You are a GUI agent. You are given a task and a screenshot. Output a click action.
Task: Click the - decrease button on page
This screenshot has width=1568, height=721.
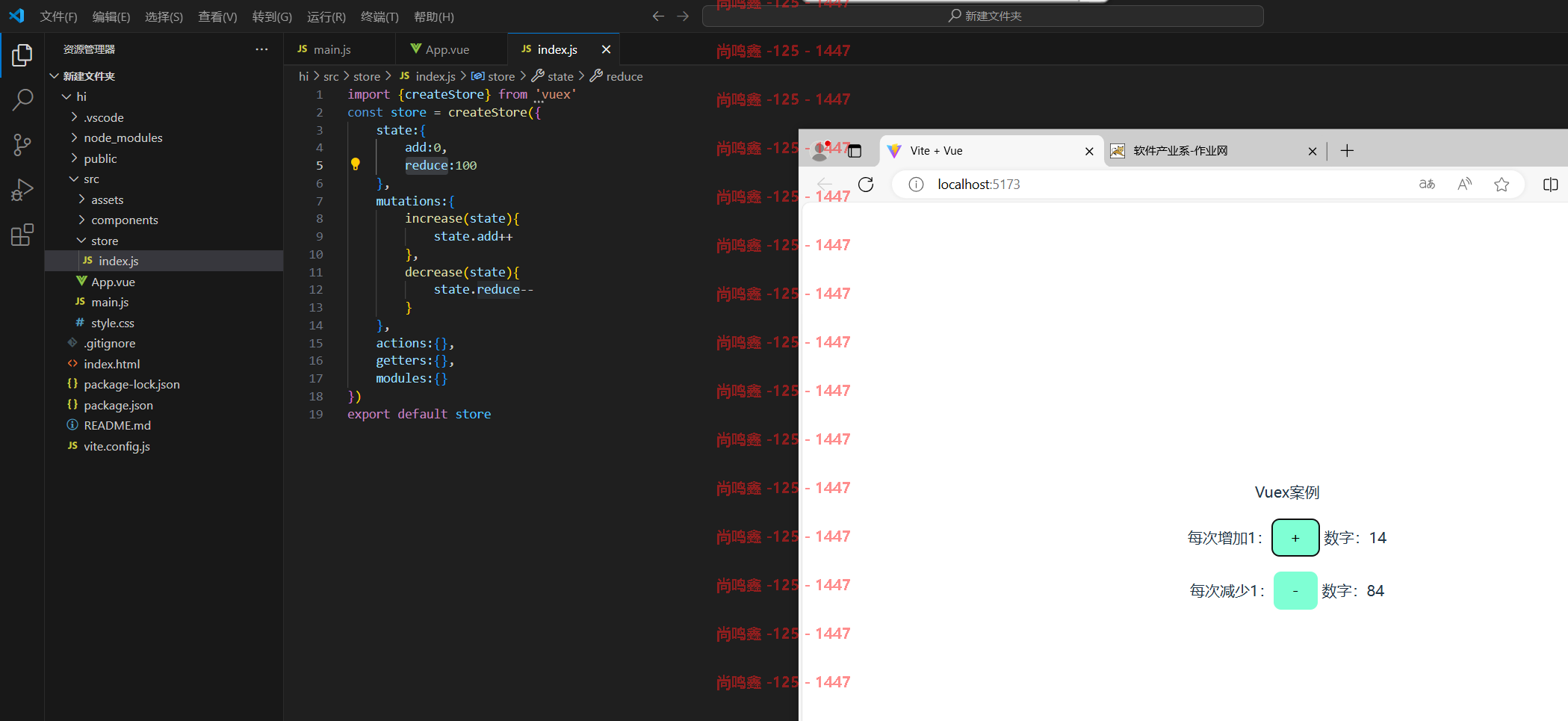[1295, 591]
